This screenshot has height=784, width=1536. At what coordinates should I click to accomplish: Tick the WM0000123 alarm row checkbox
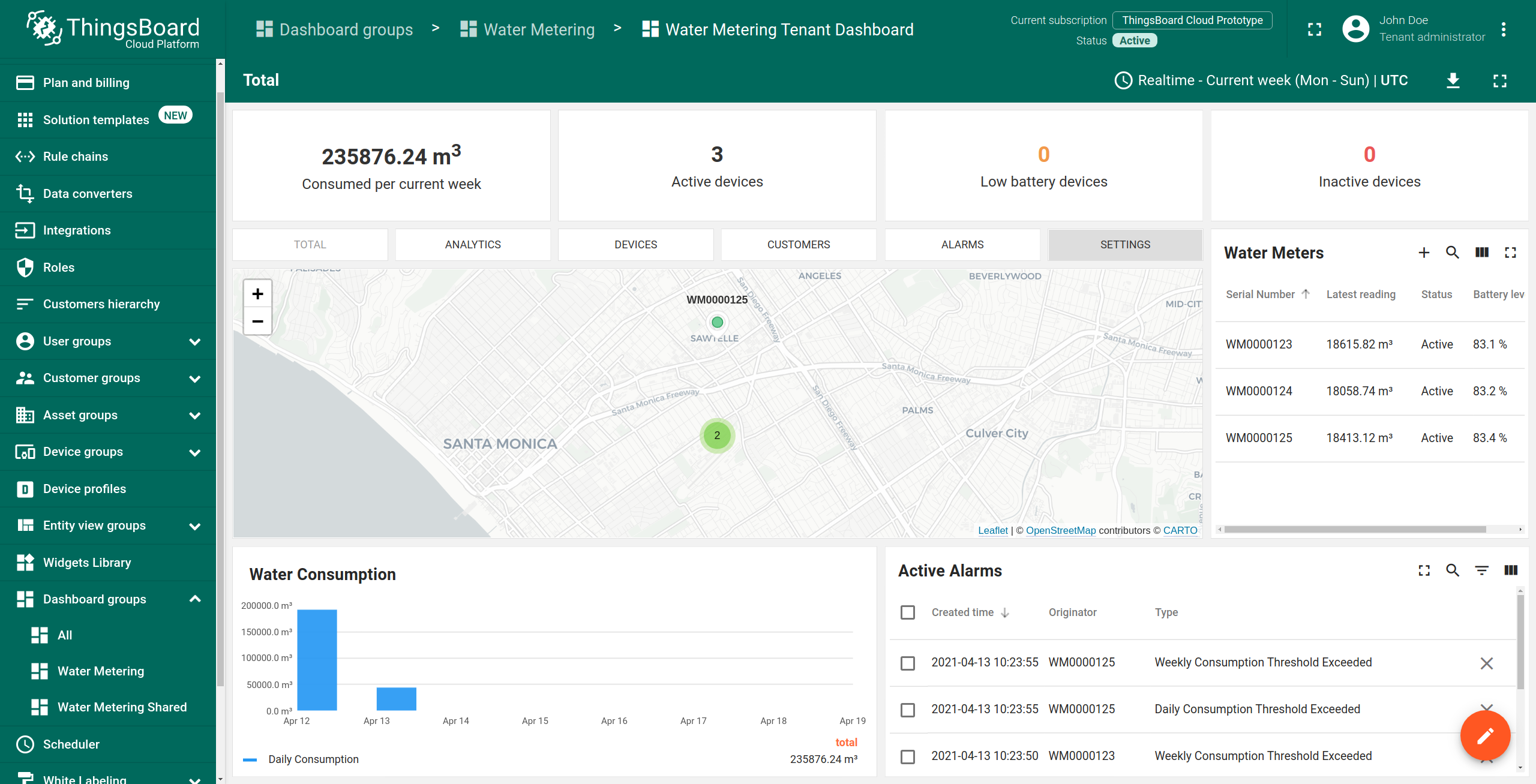tap(908, 756)
